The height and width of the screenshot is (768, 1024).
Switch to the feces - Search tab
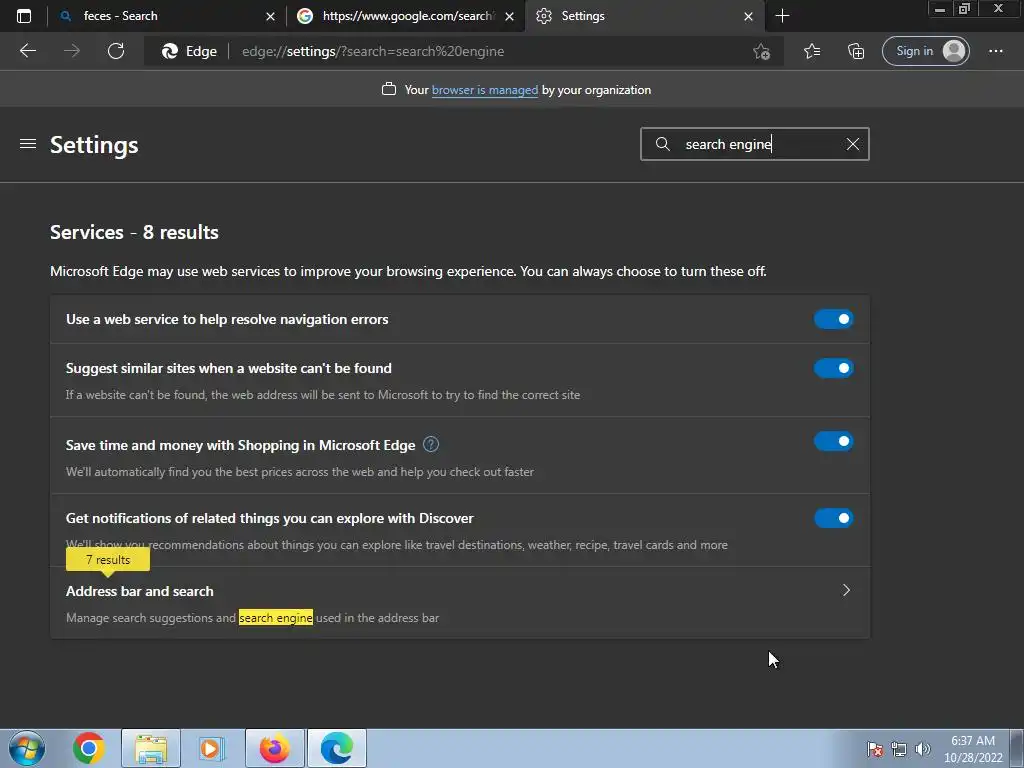click(x=166, y=16)
